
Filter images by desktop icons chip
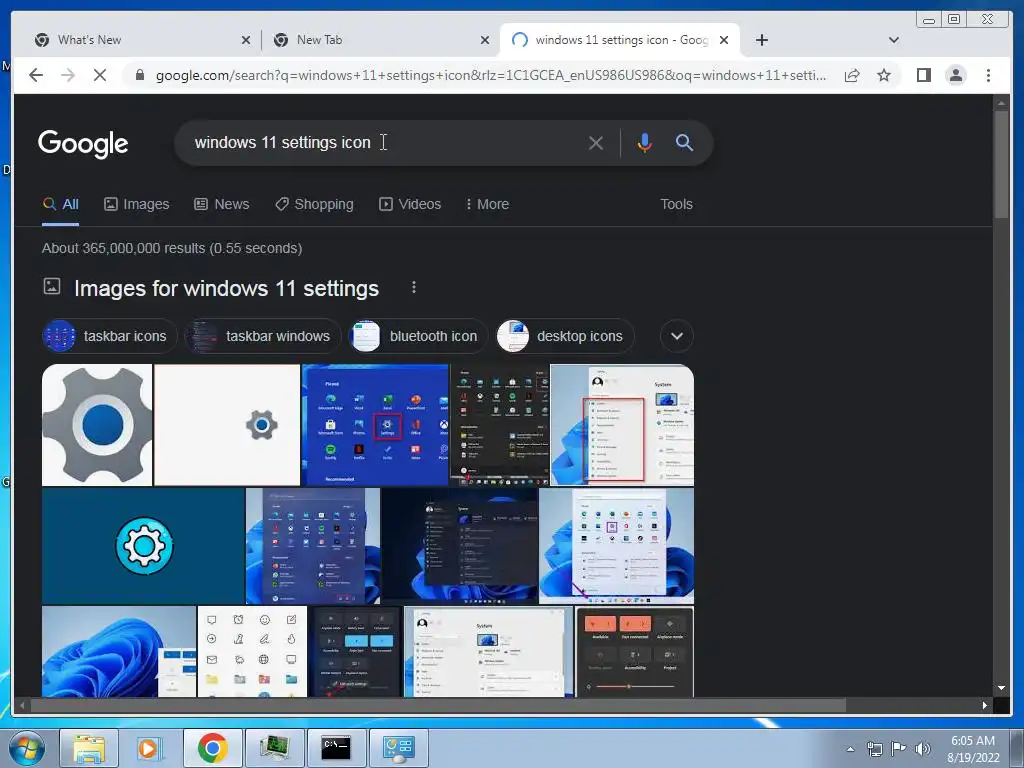(565, 336)
